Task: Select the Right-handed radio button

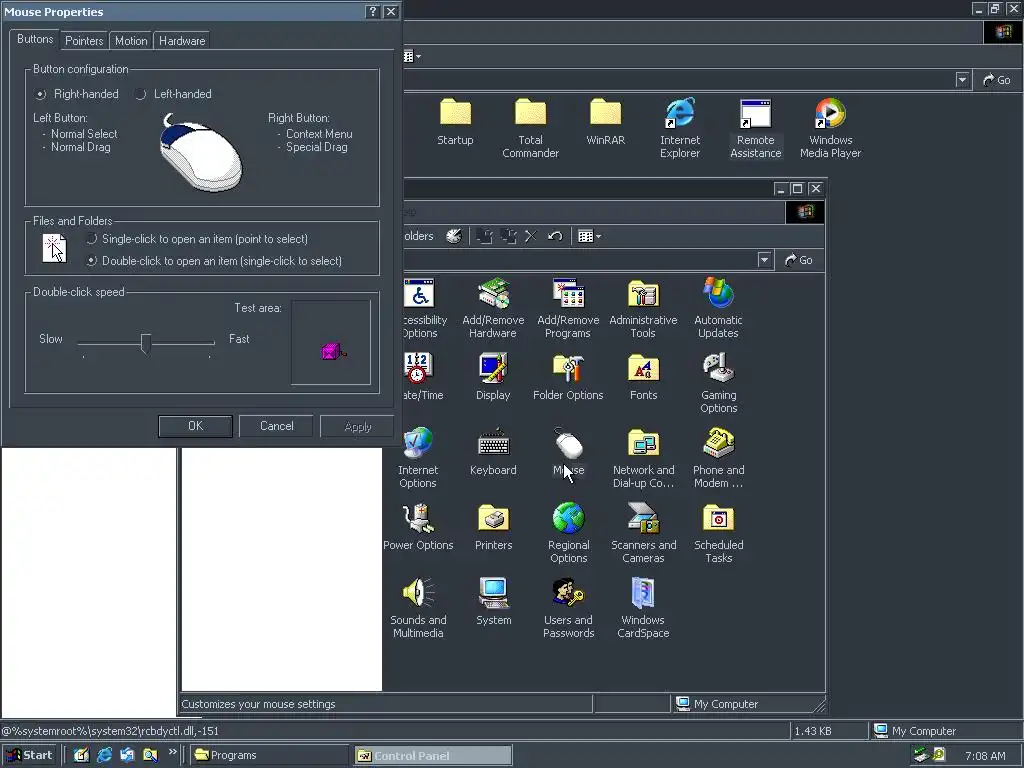Action: pyautogui.click(x=77, y=94)
